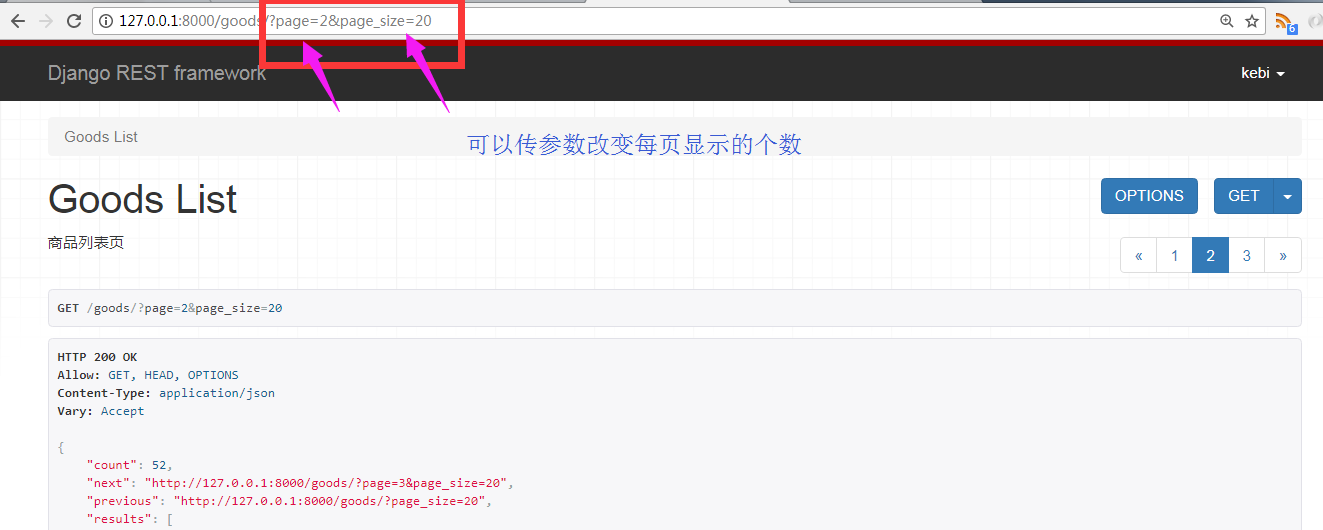The image size is (1323, 530).
Task: Click the browser forward arrow
Action: [x=45, y=20]
